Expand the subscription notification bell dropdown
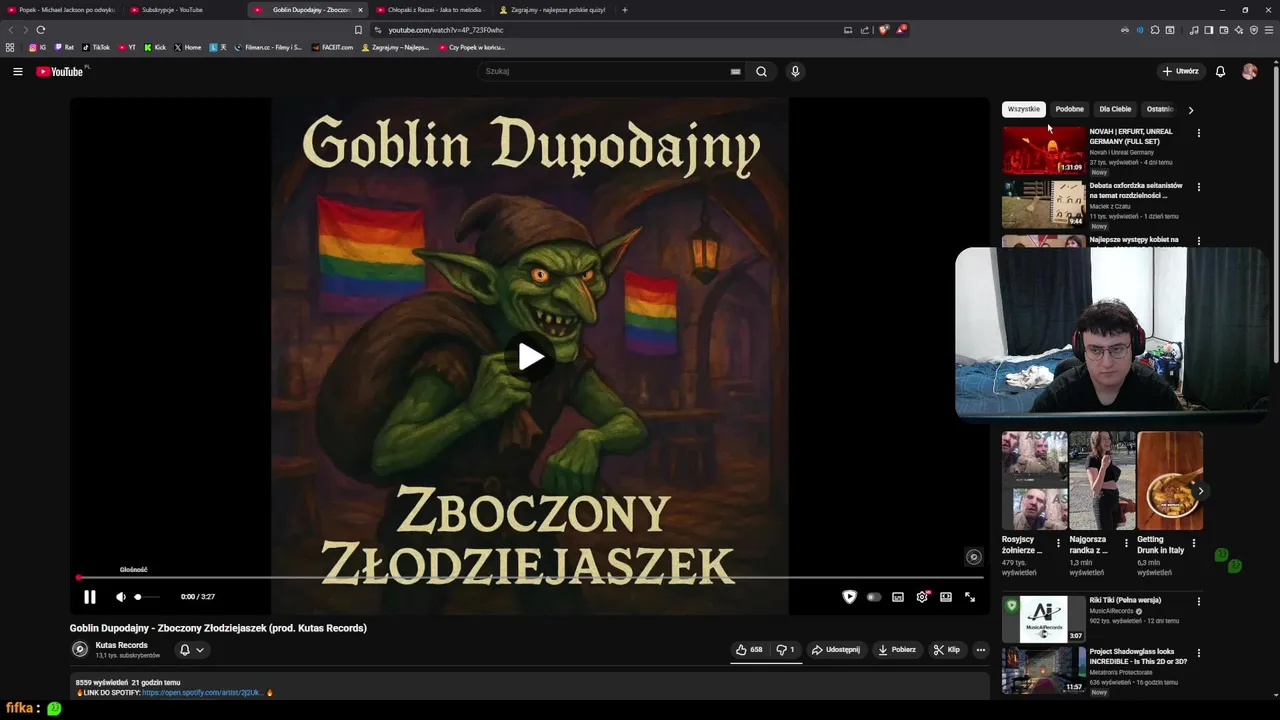Viewport: 1280px width, 720px height. [191, 650]
